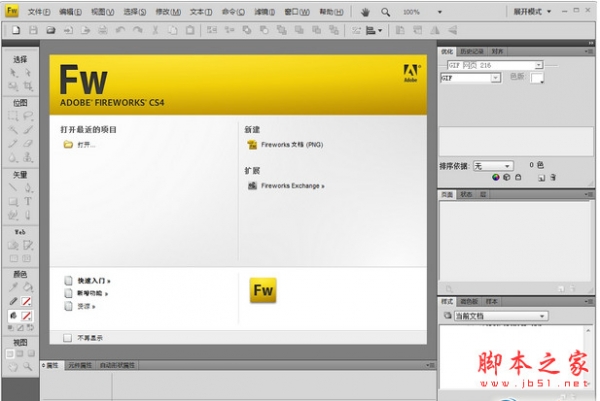The width and height of the screenshot is (600, 401).
Task: Select the Text tool
Action: point(28,201)
